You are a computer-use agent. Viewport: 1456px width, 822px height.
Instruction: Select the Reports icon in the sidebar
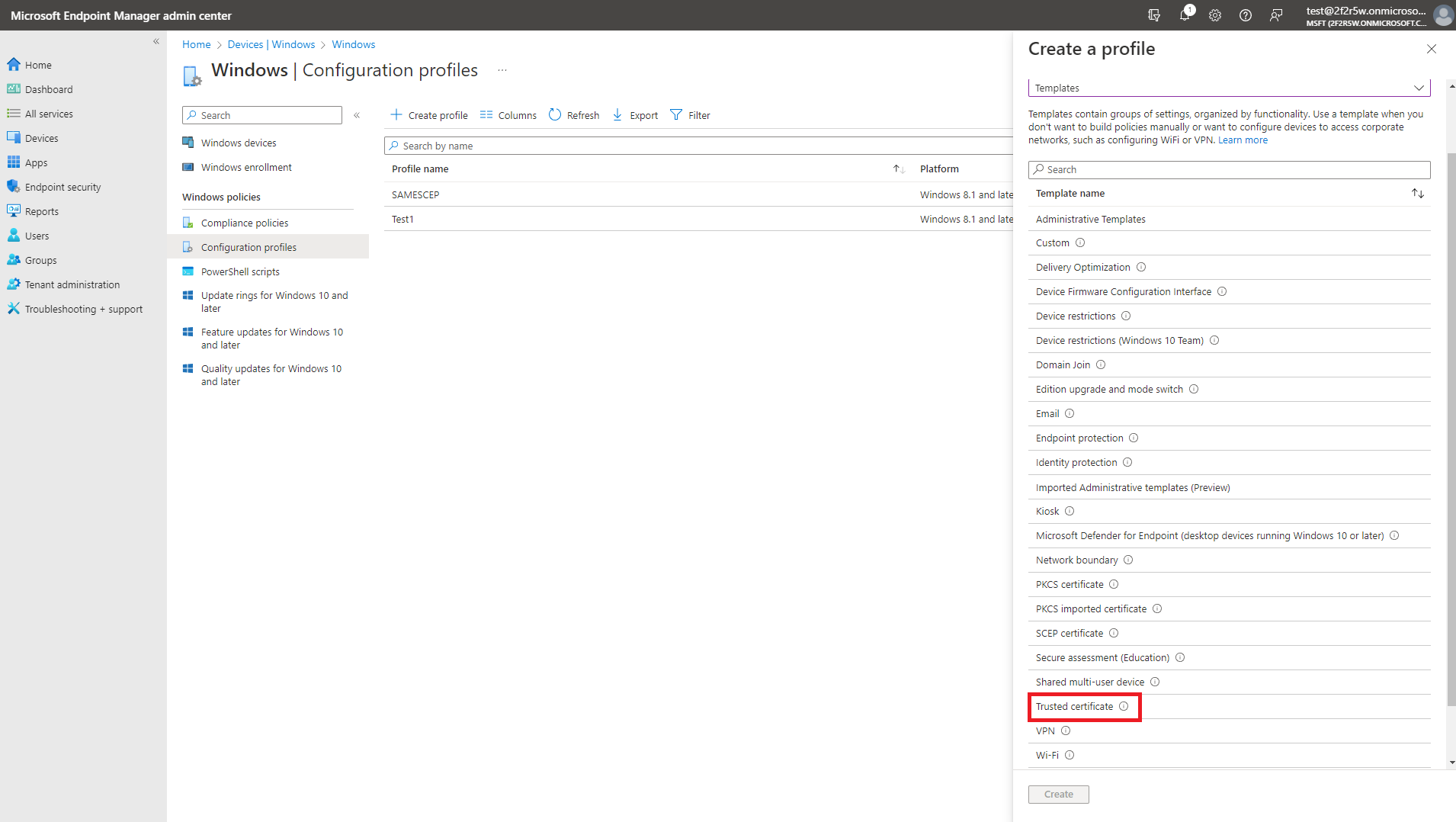pos(14,211)
